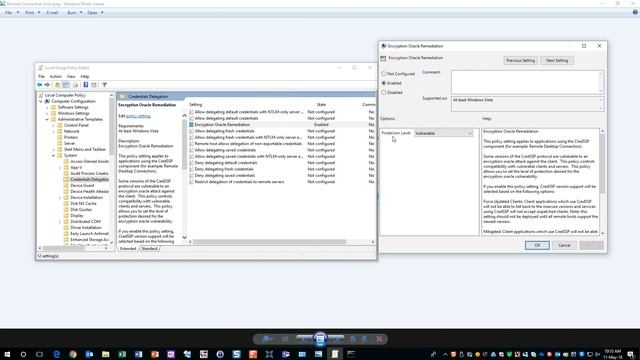Click the 'policy setting' edit link

138,116
